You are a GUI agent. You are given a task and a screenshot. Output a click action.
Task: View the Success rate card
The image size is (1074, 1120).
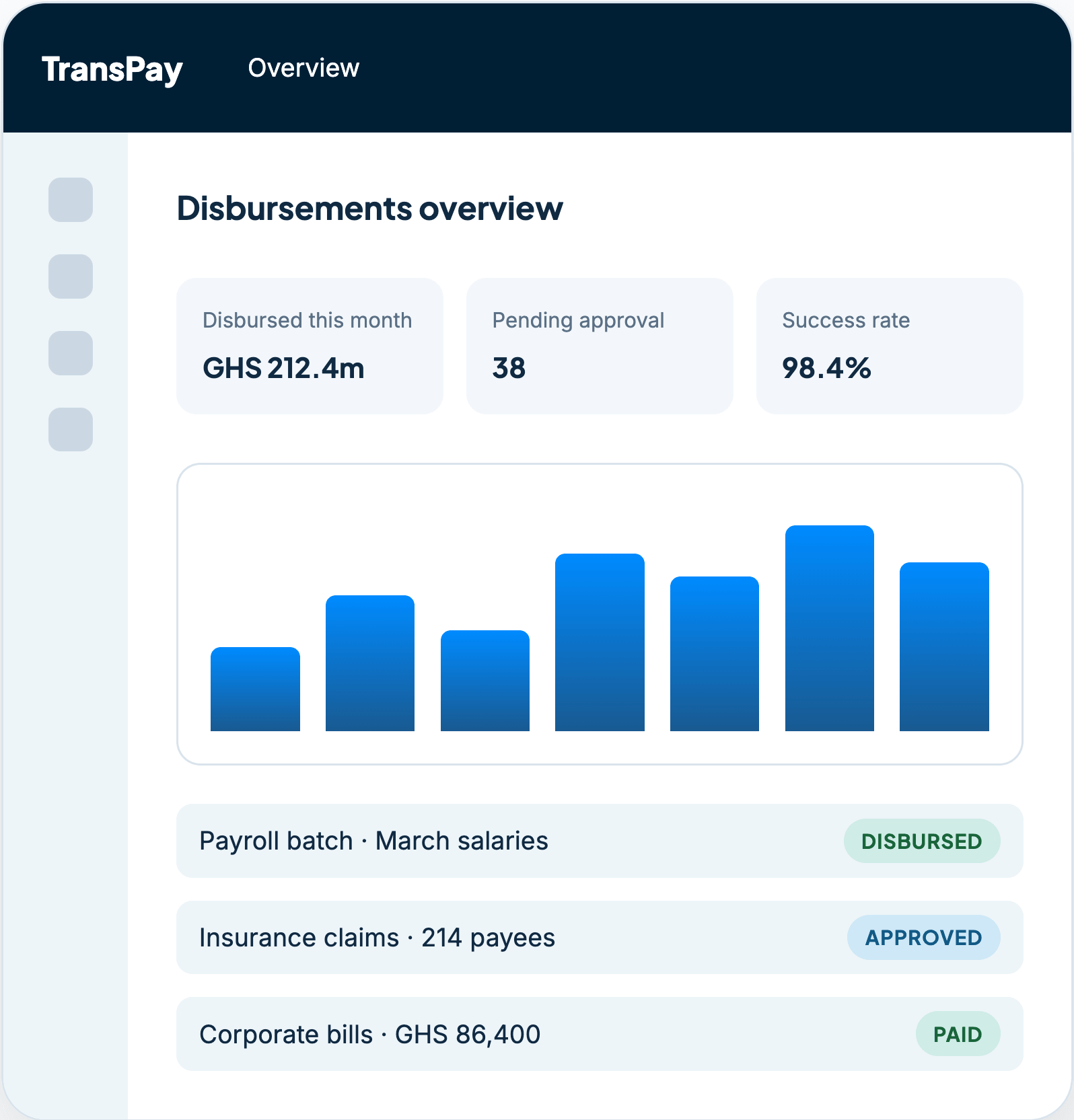890,346
